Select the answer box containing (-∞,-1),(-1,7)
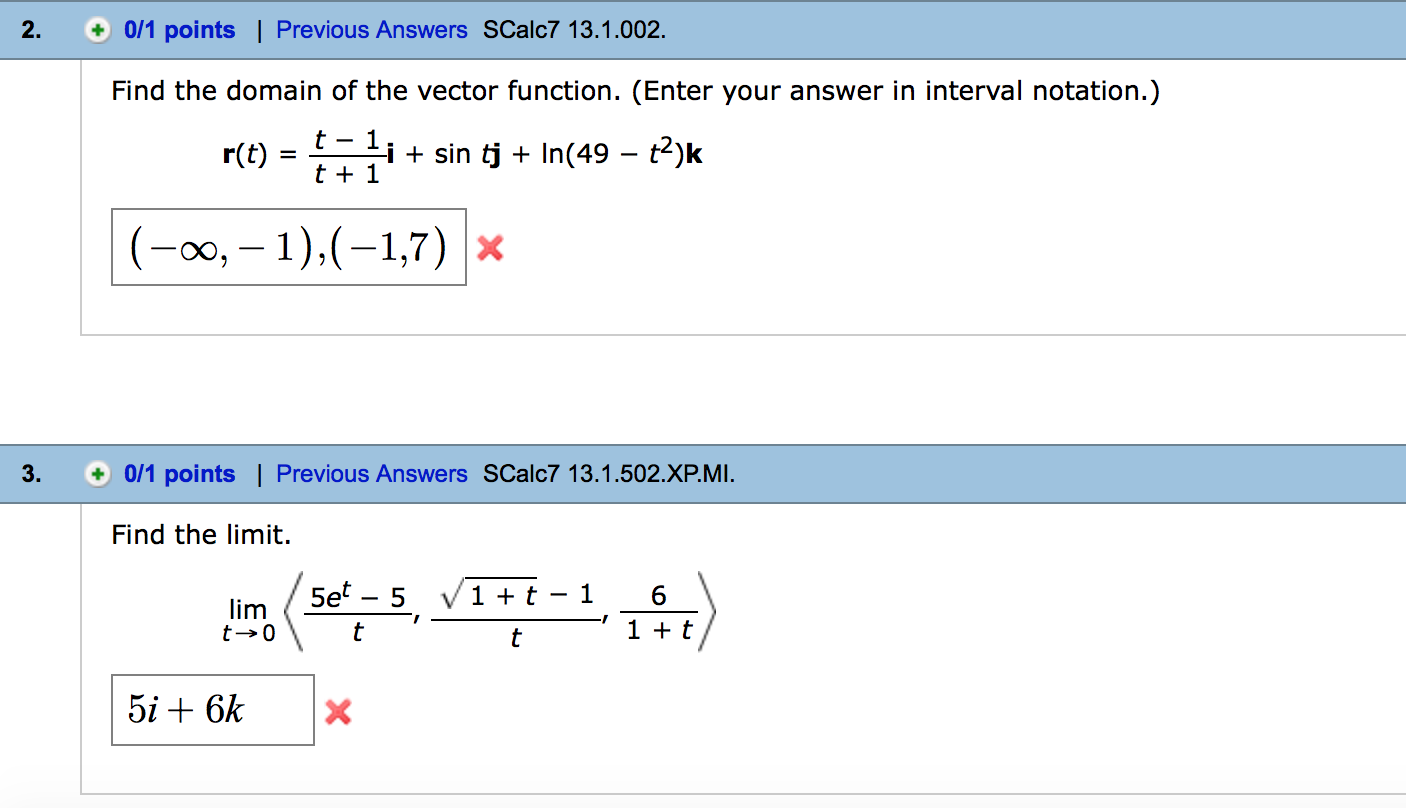1406x808 pixels. (288, 247)
